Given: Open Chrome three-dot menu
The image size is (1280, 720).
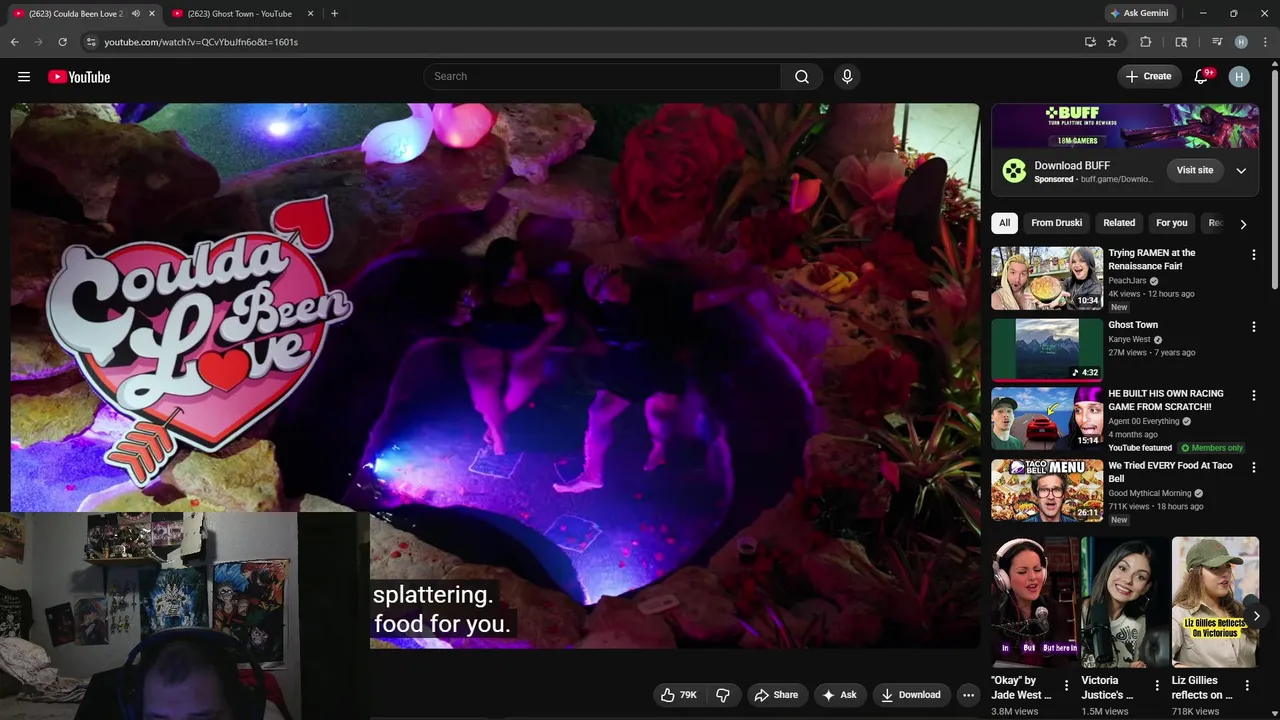Looking at the screenshot, I should (x=1265, y=42).
